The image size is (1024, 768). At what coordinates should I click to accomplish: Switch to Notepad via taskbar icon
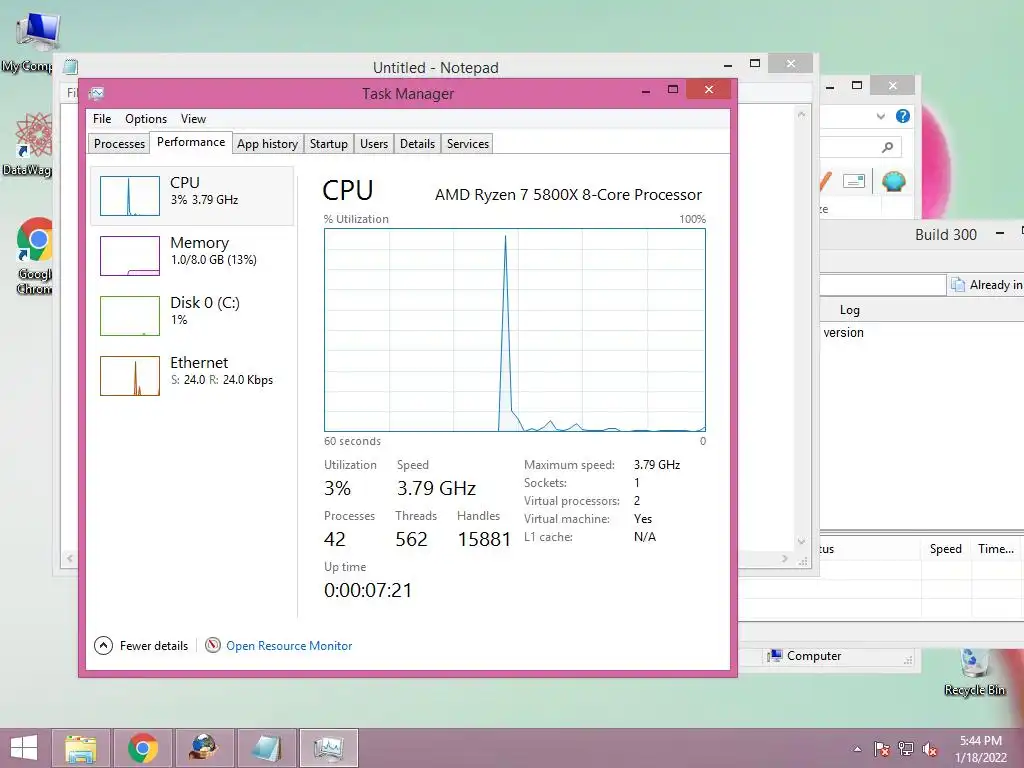click(x=265, y=748)
